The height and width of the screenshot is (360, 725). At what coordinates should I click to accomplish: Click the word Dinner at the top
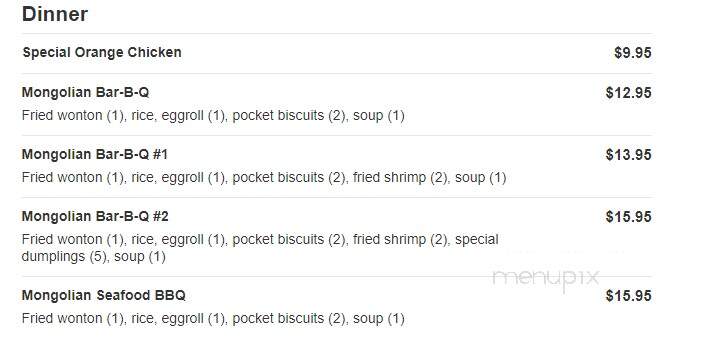[x=55, y=14]
